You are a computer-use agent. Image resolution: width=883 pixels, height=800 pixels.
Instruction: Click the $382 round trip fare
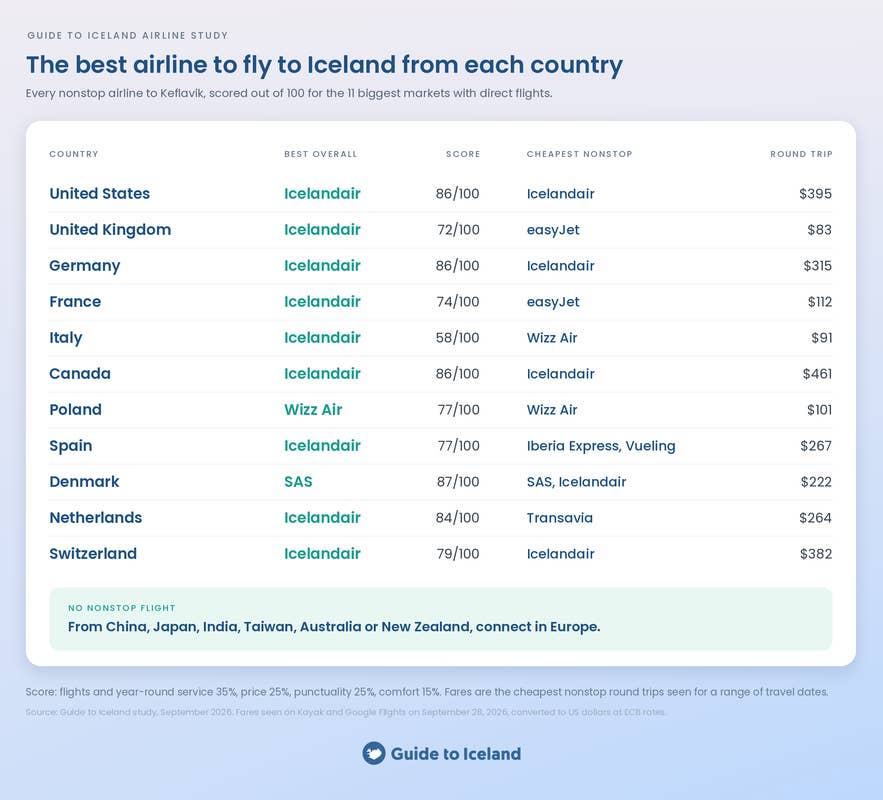pos(816,554)
